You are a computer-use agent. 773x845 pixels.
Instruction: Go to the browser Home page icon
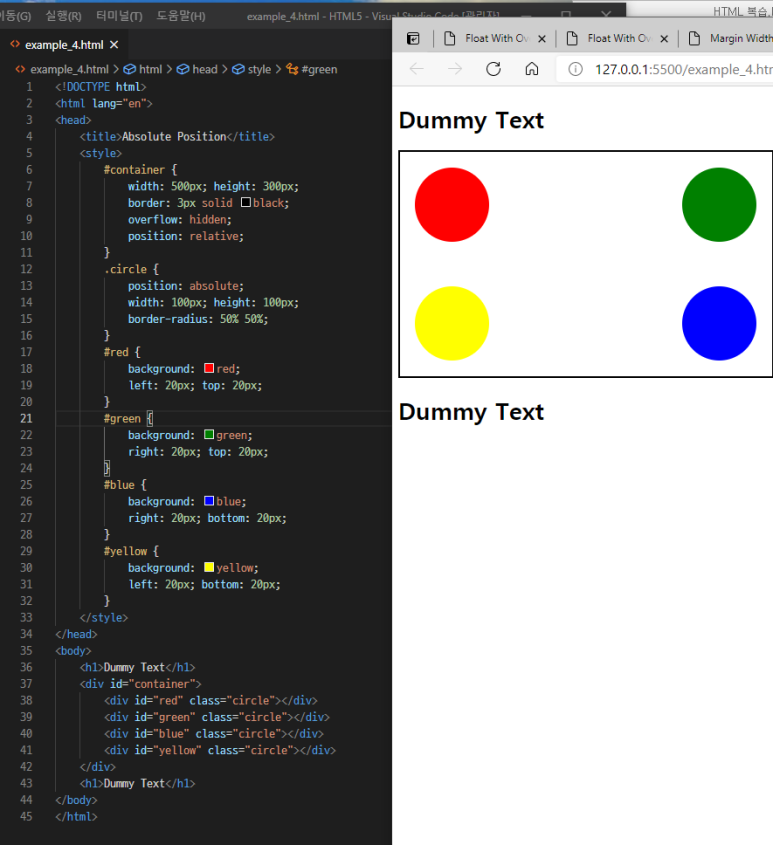click(532, 69)
